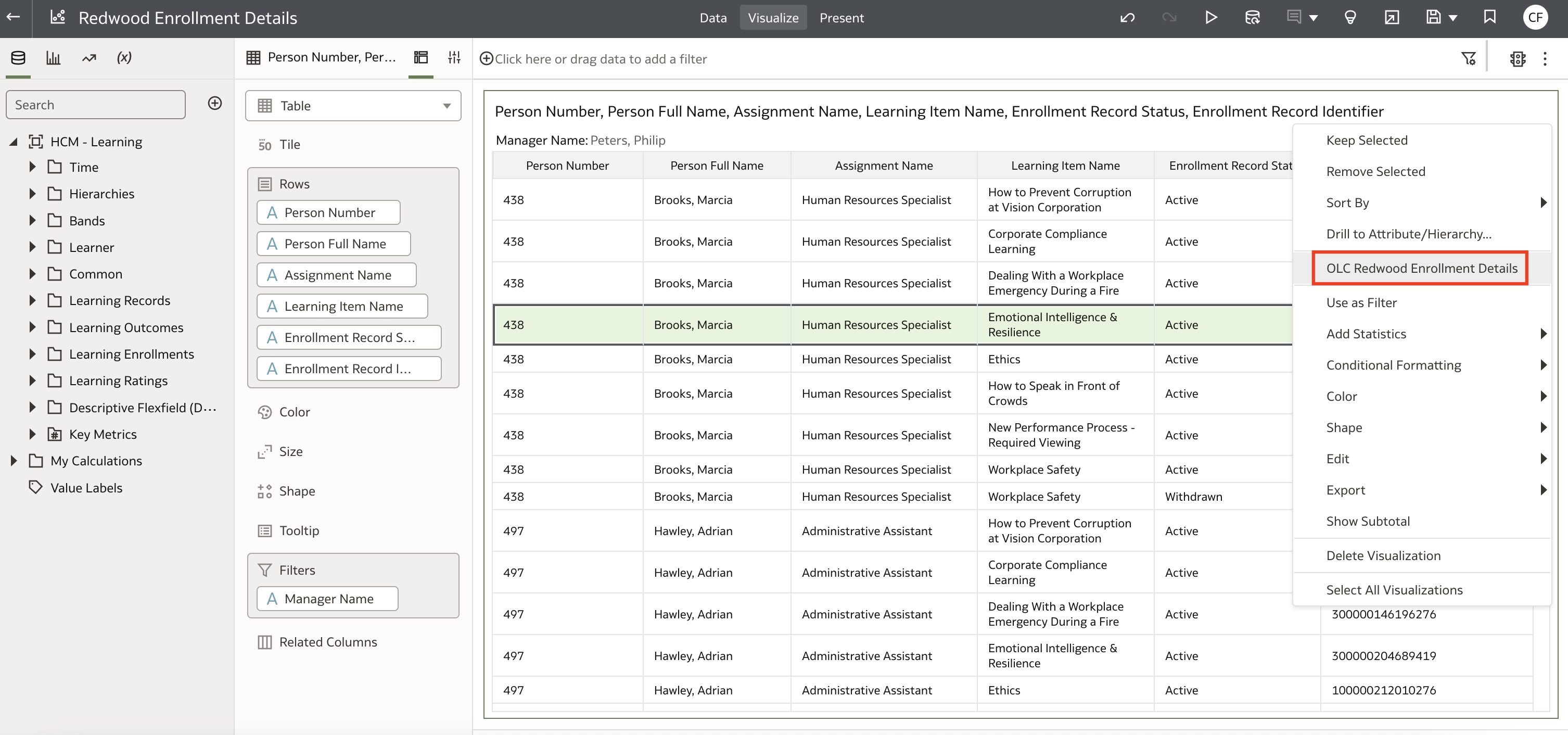
Task: Open the Advanced Analytics panel
Action: (89, 58)
